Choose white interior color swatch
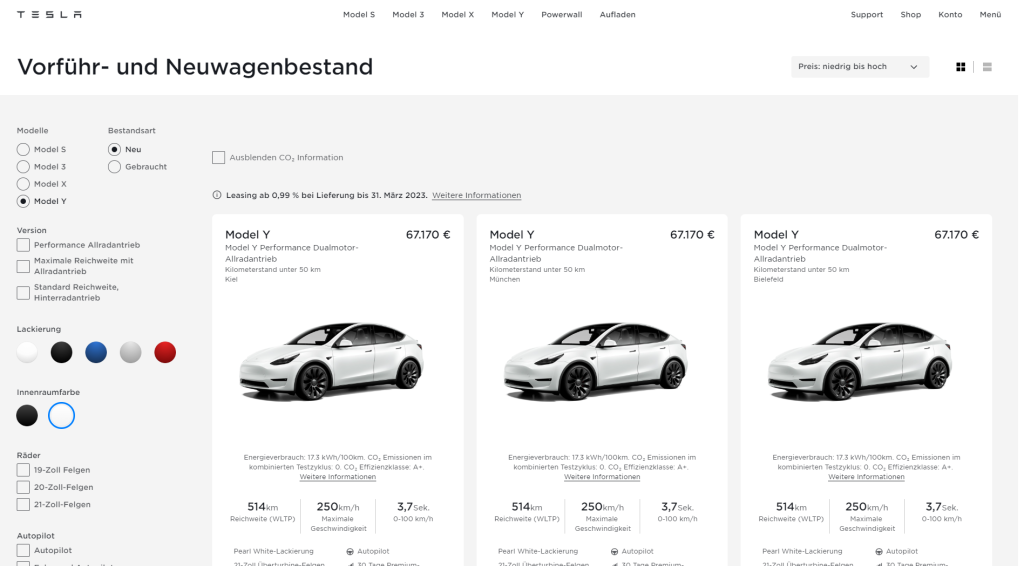 [x=61, y=416]
